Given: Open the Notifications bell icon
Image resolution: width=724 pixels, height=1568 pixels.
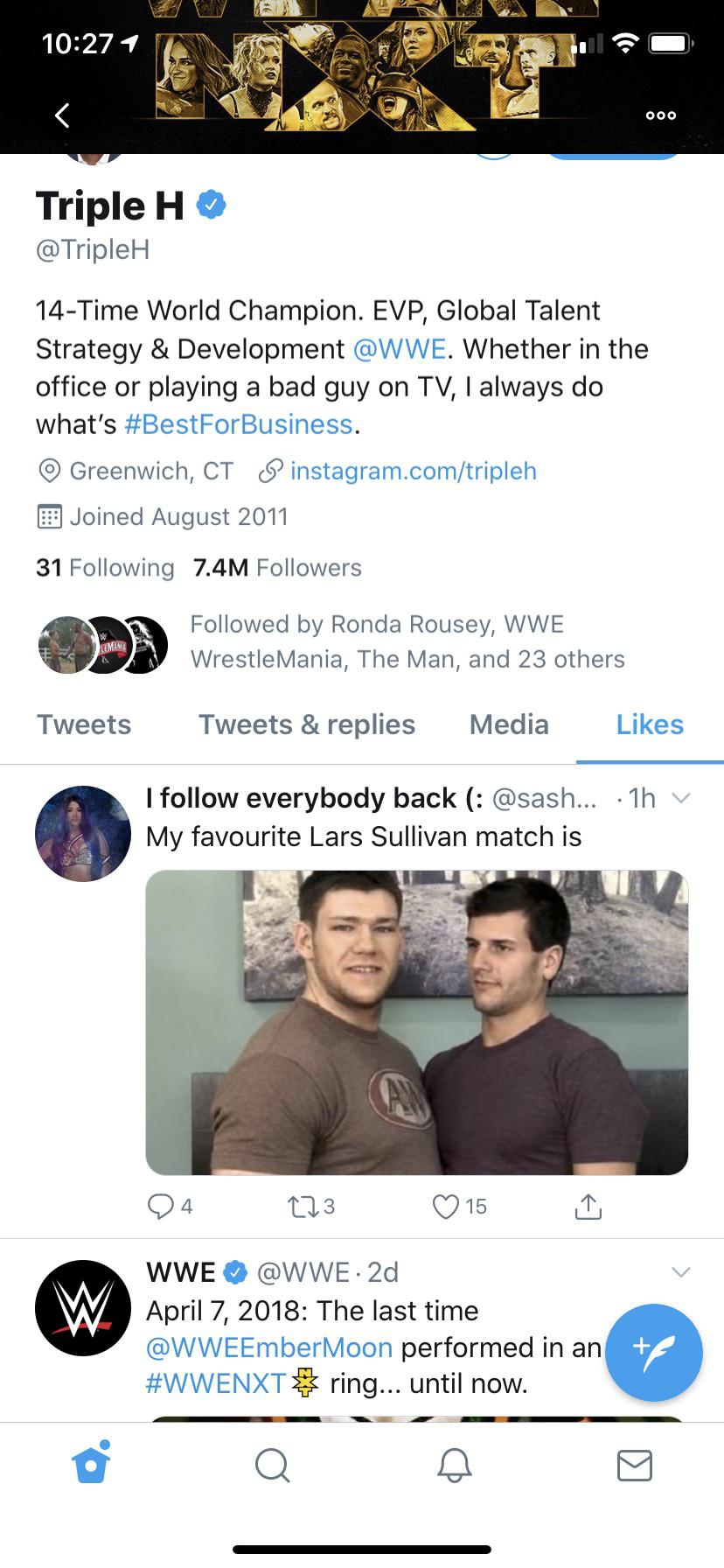Looking at the screenshot, I should (454, 1465).
